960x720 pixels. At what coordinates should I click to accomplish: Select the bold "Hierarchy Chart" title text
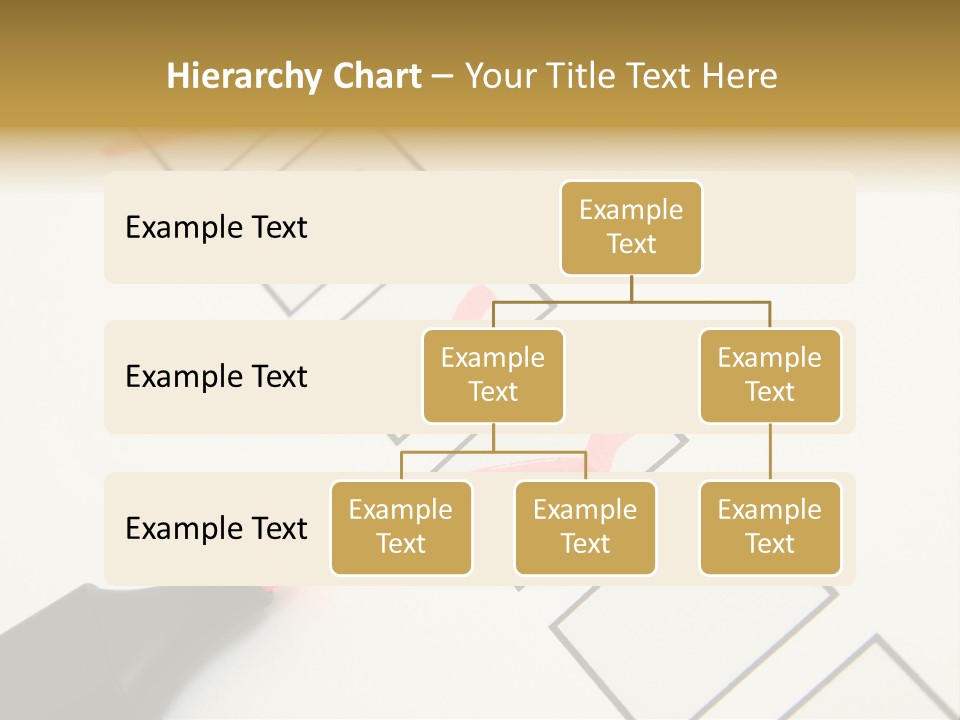point(293,76)
